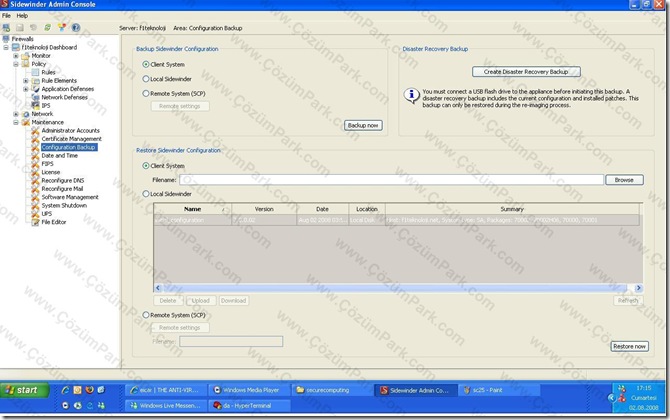Select Remote System (SCP) under Backup Configuration
Image resolution: width=670 pixels, height=420 pixels.
point(146,94)
